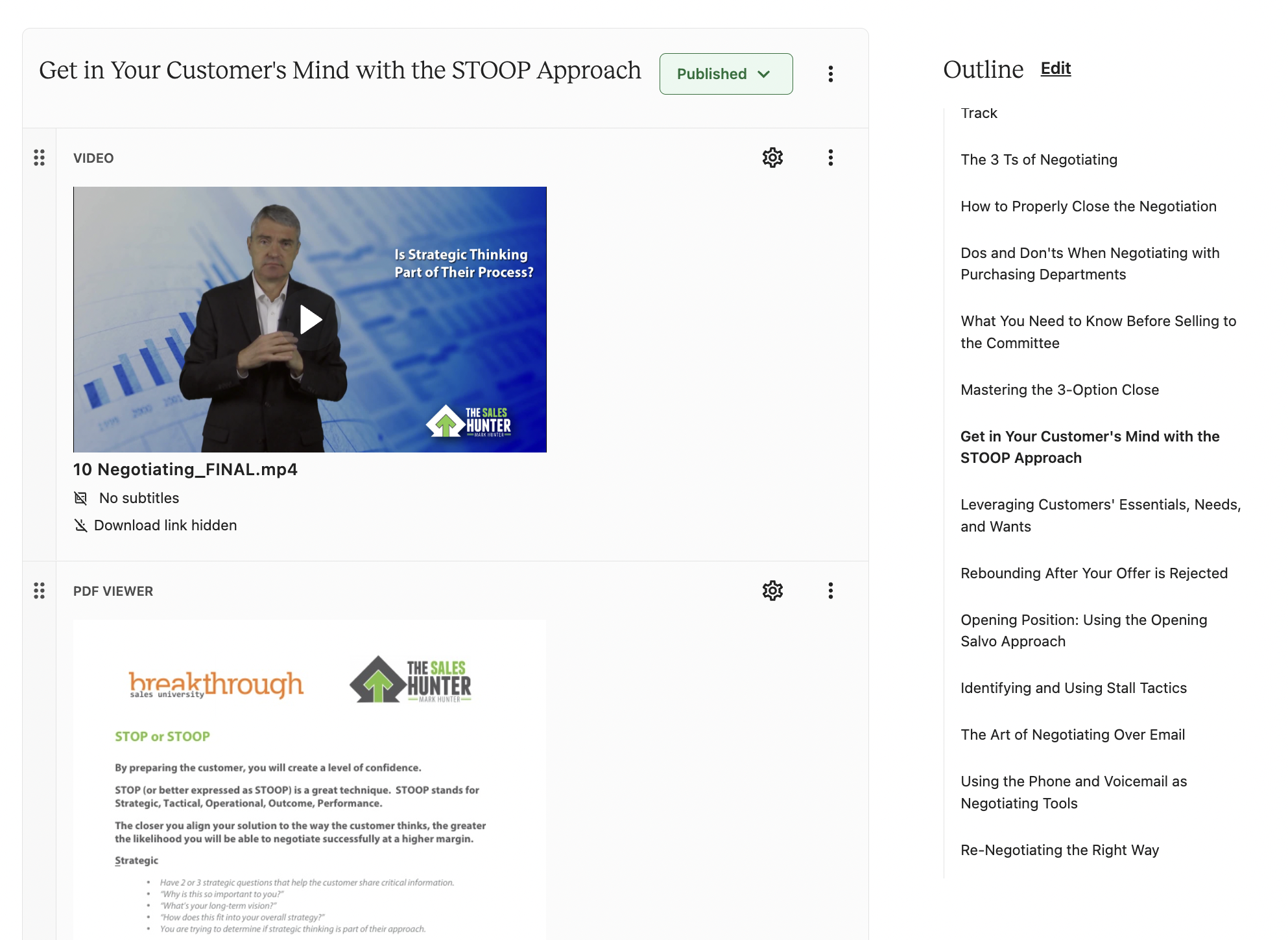Screen dimensions: 1288x940
Task: Open the Published status dropdown
Action: click(x=726, y=74)
